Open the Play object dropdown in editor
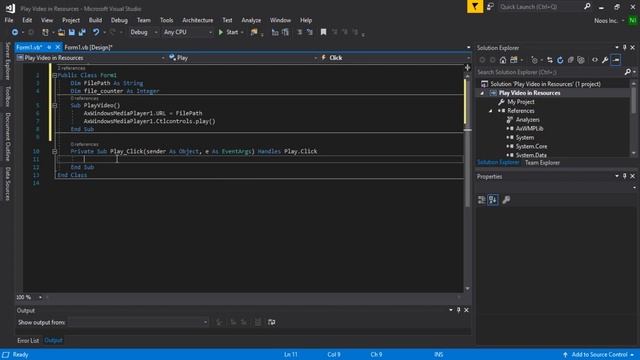Viewport: 640px width, 360px height. (243, 58)
